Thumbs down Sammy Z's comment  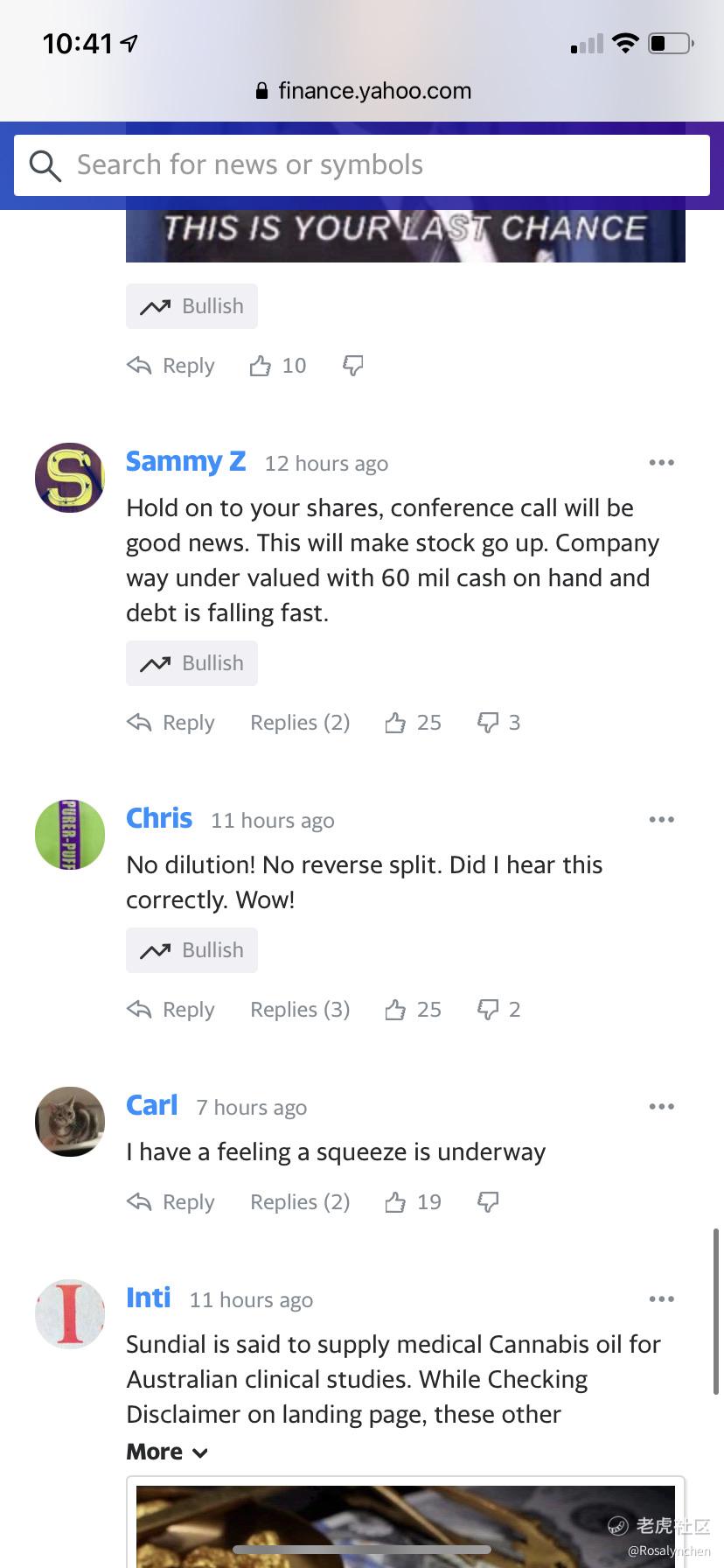pyautogui.click(x=487, y=723)
